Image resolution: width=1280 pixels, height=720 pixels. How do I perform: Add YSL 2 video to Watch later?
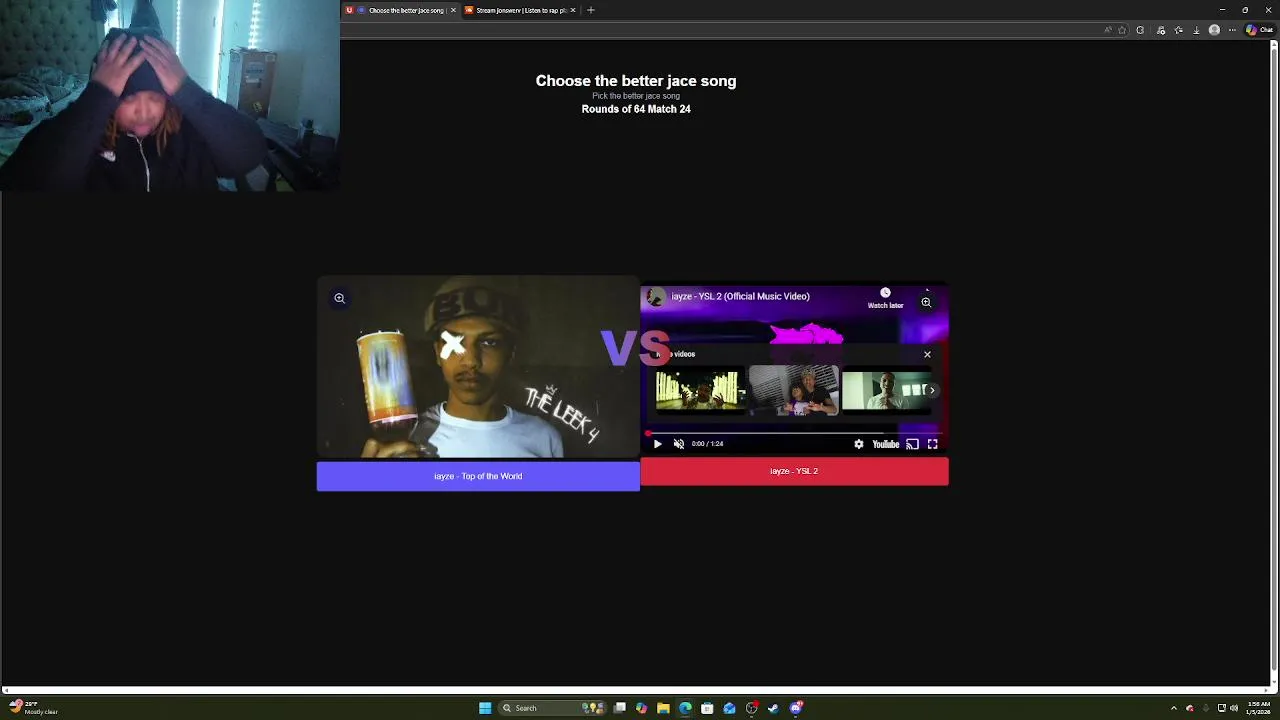coord(885,298)
